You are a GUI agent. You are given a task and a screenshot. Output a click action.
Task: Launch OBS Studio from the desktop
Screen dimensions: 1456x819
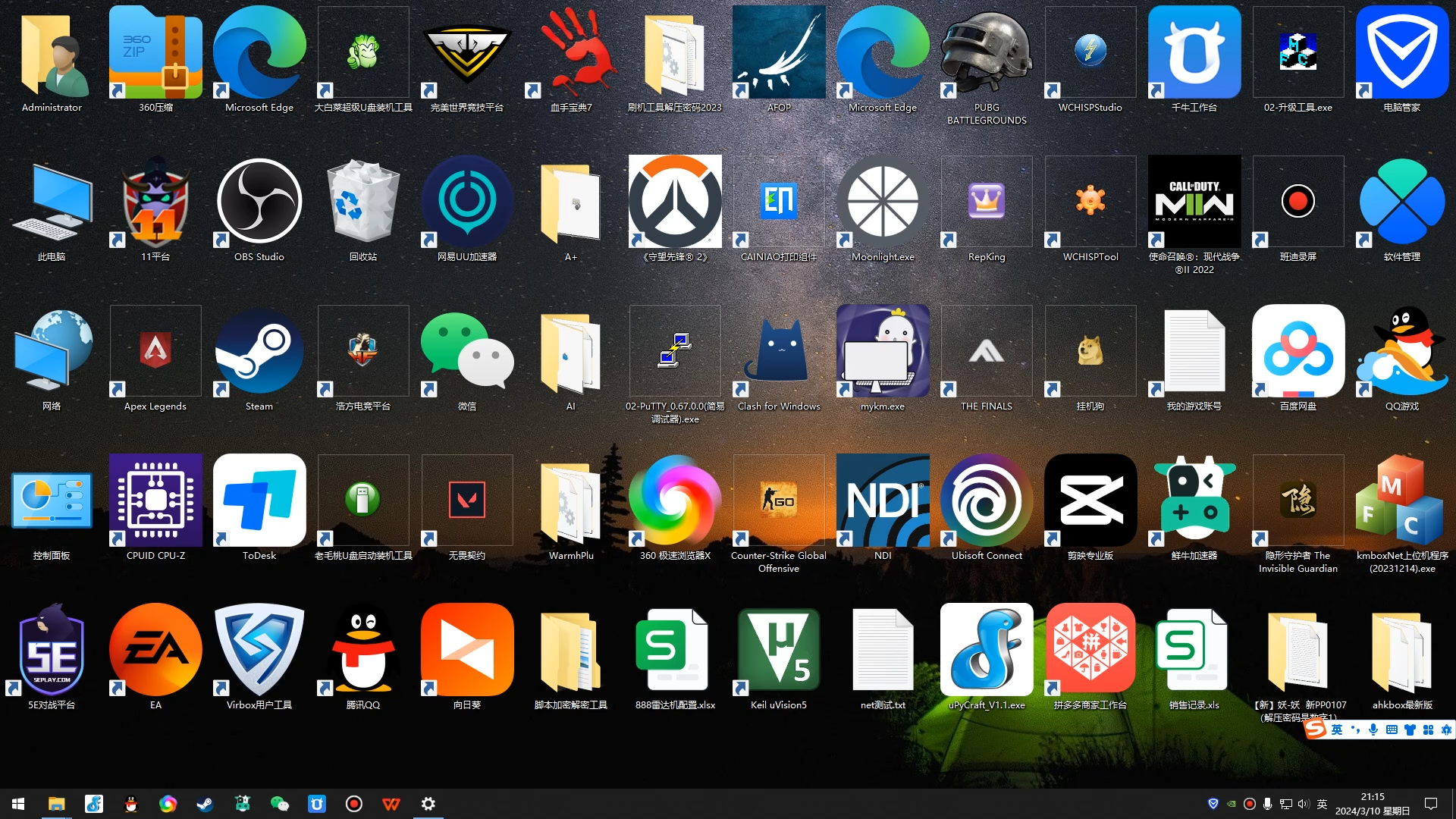coord(259,209)
